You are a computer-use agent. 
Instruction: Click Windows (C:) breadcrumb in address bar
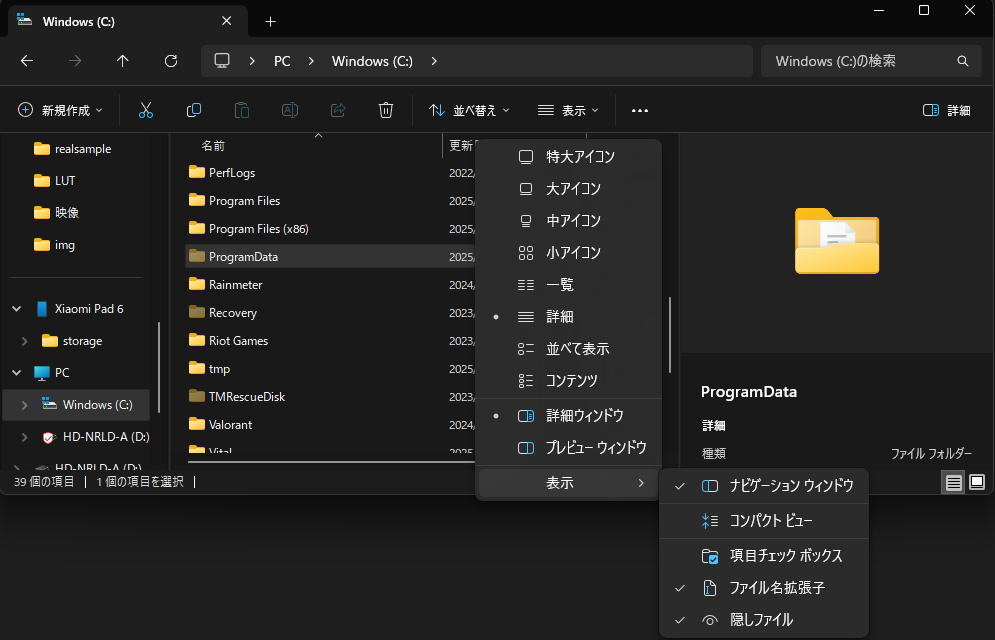372,61
